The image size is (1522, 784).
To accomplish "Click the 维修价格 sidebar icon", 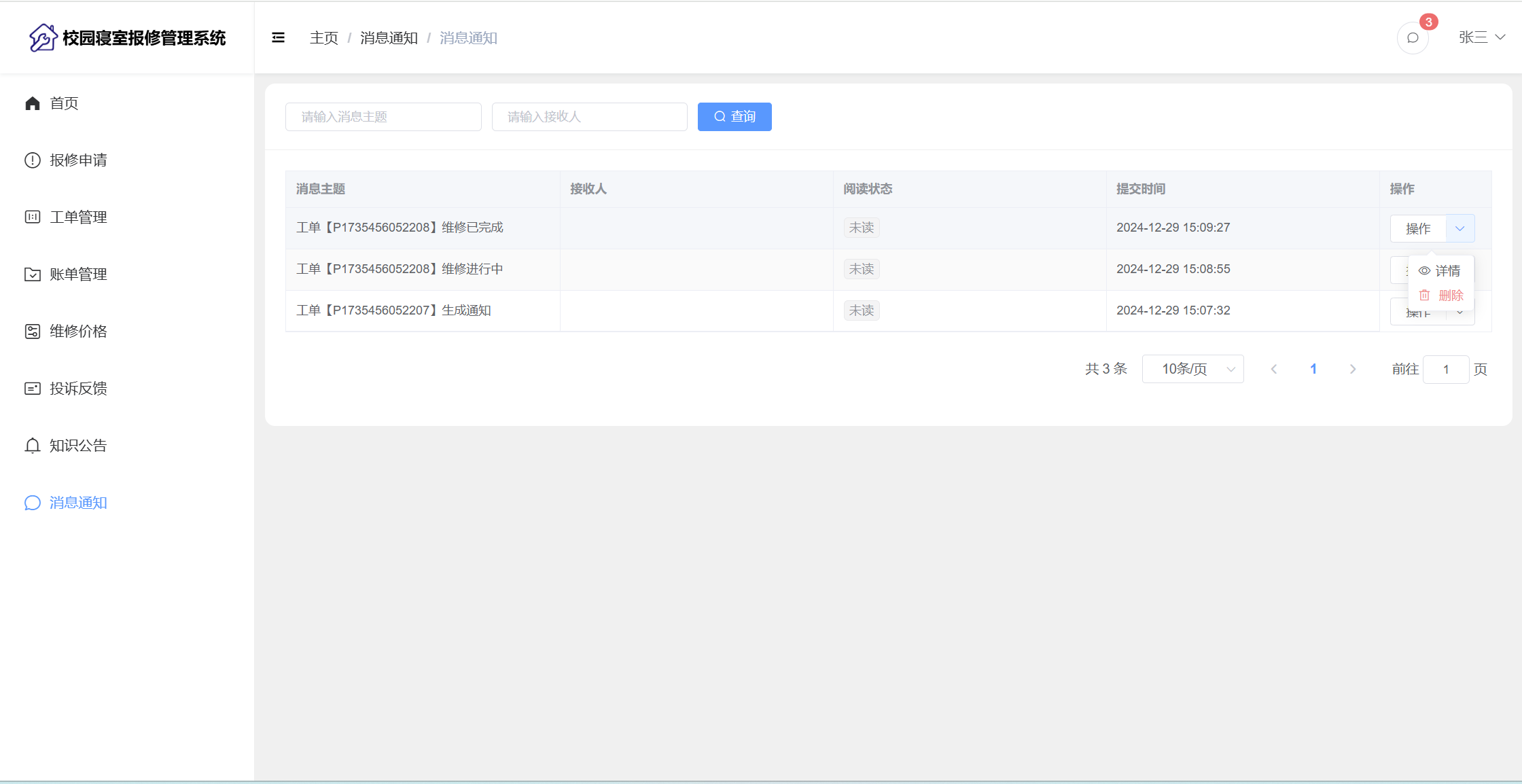I will [x=33, y=332].
